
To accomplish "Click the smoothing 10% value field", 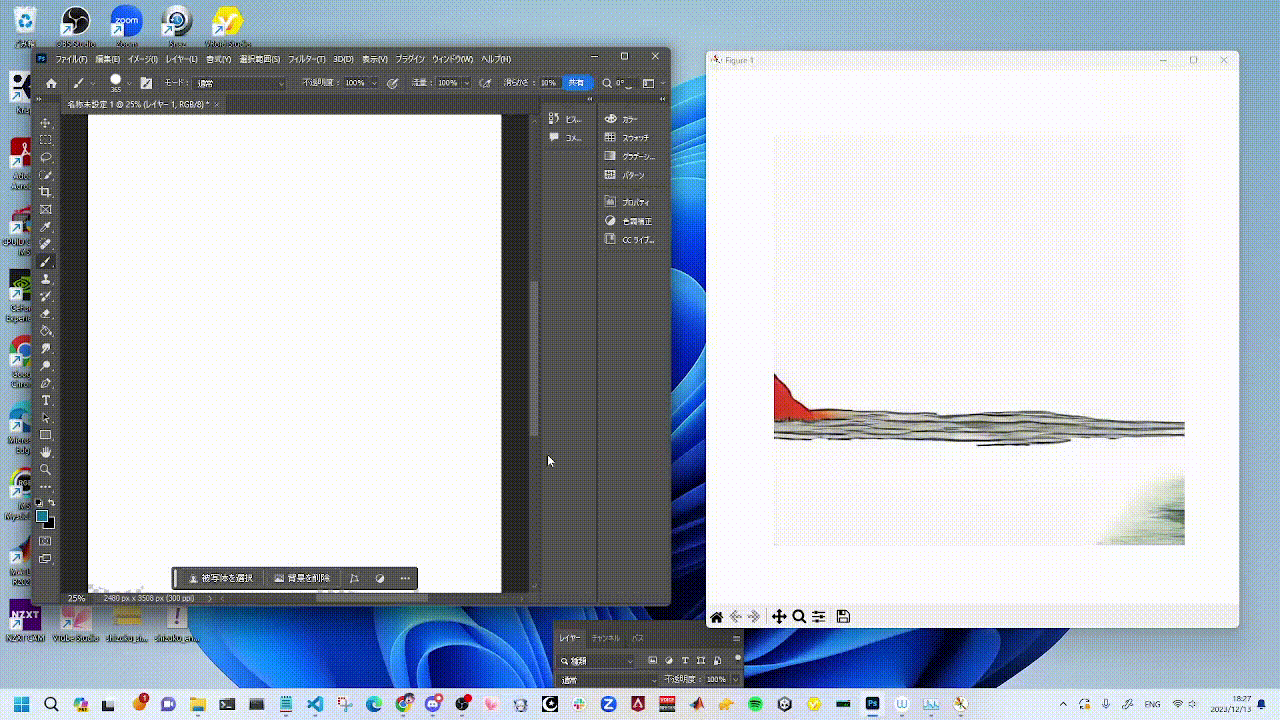I will [549, 83].
